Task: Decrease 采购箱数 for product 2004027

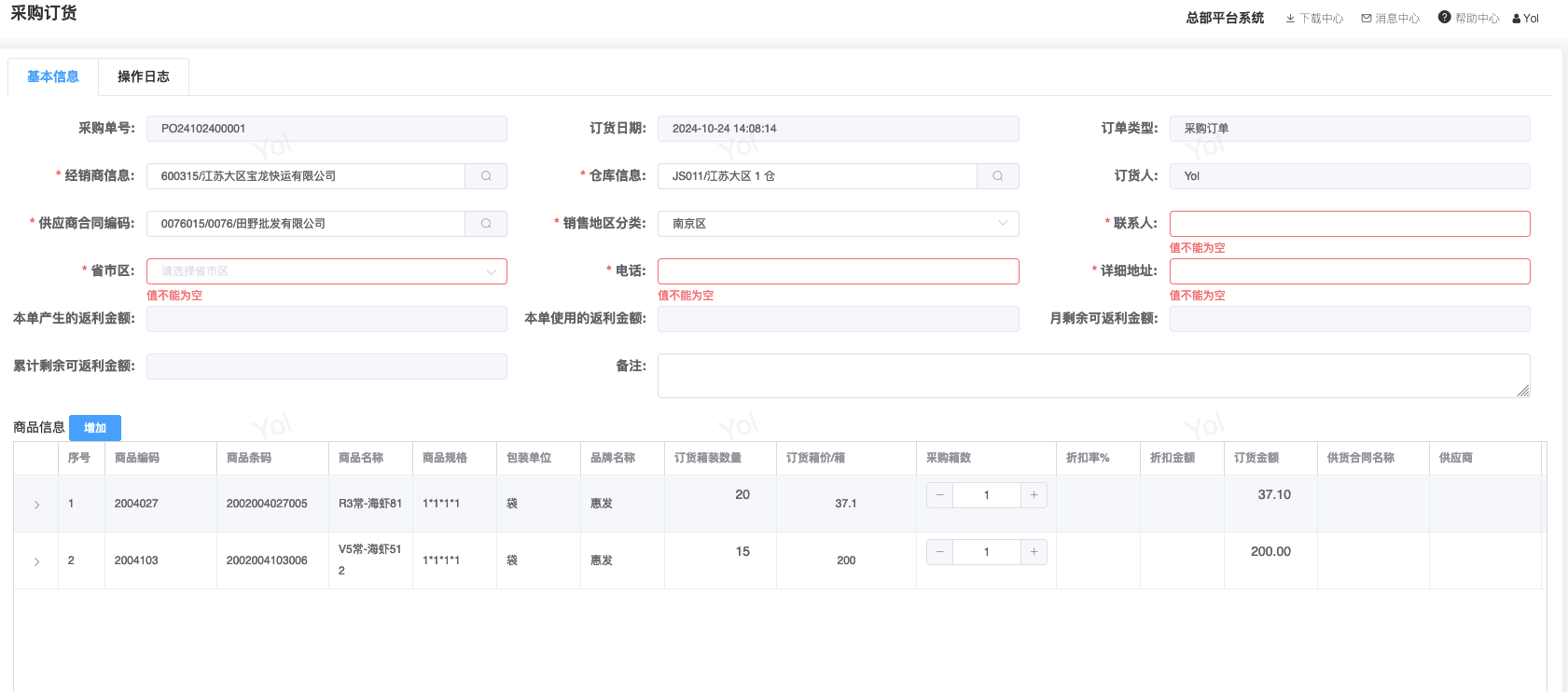Action: pyautogui.click(x=939, y=495)
